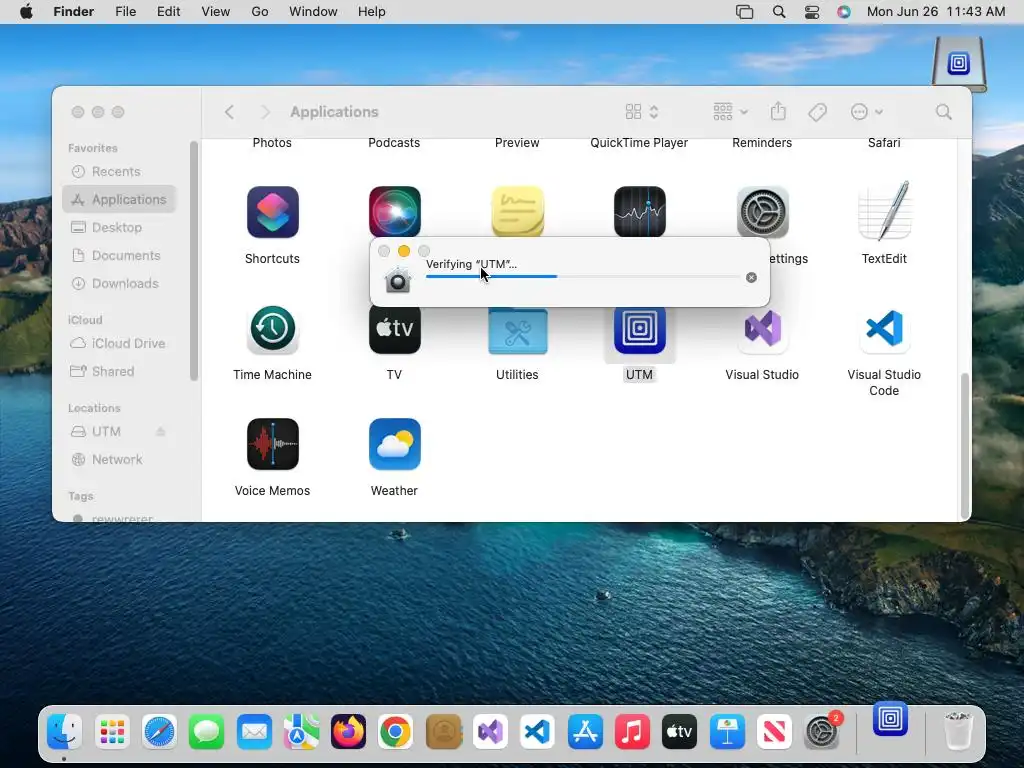The height and width of the screenshot is (768, 1024).
Task: Eject the UTM volume in sidebar
Action: tap(161, 431)
